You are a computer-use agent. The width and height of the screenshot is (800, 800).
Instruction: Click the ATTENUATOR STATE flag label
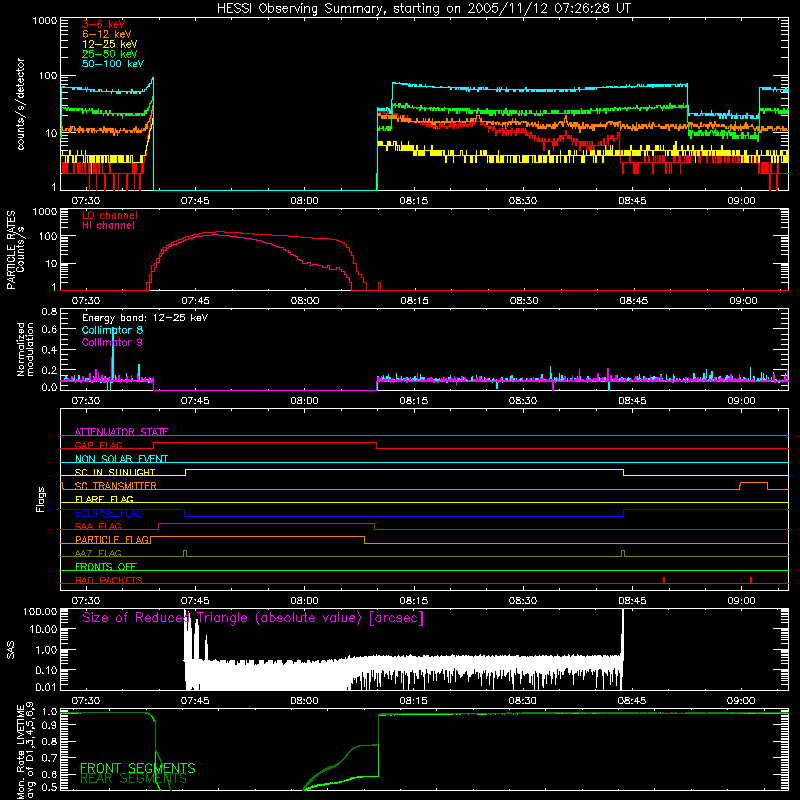[121, 432]
